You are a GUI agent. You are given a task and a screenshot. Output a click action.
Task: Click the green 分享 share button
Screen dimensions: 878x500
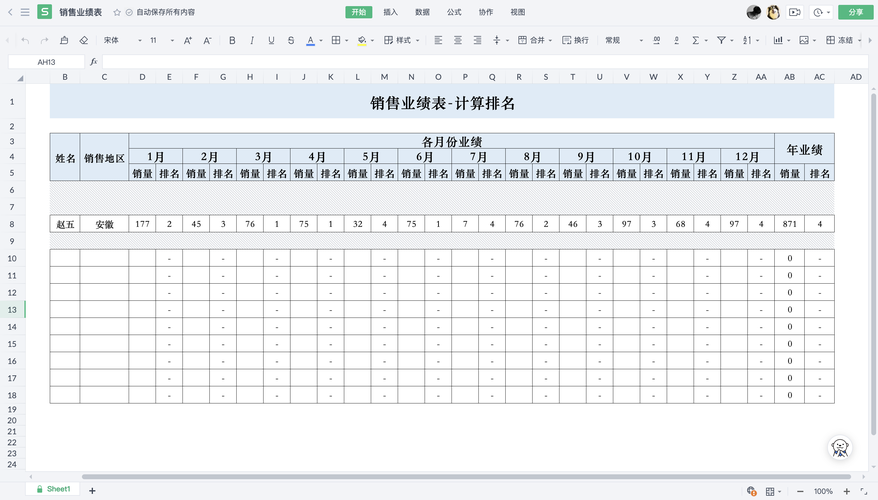pos(856,12)
